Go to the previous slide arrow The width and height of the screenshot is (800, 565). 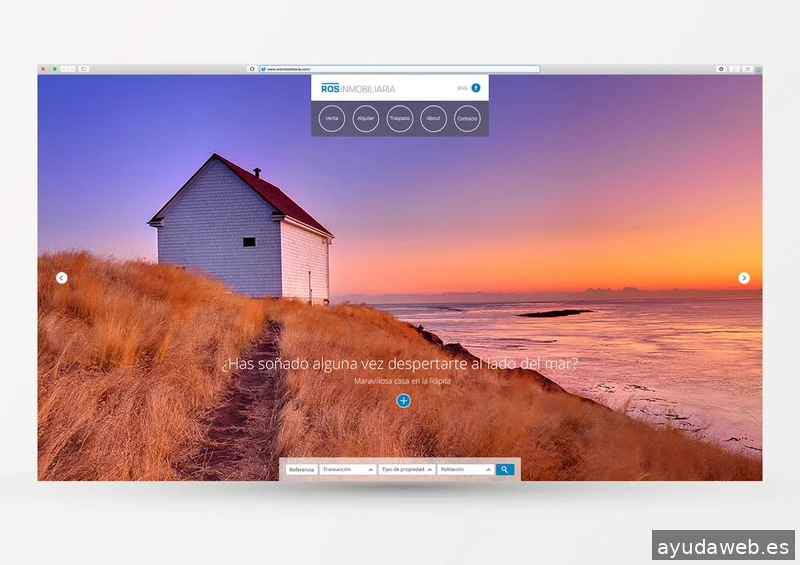[x=62, y=278]
